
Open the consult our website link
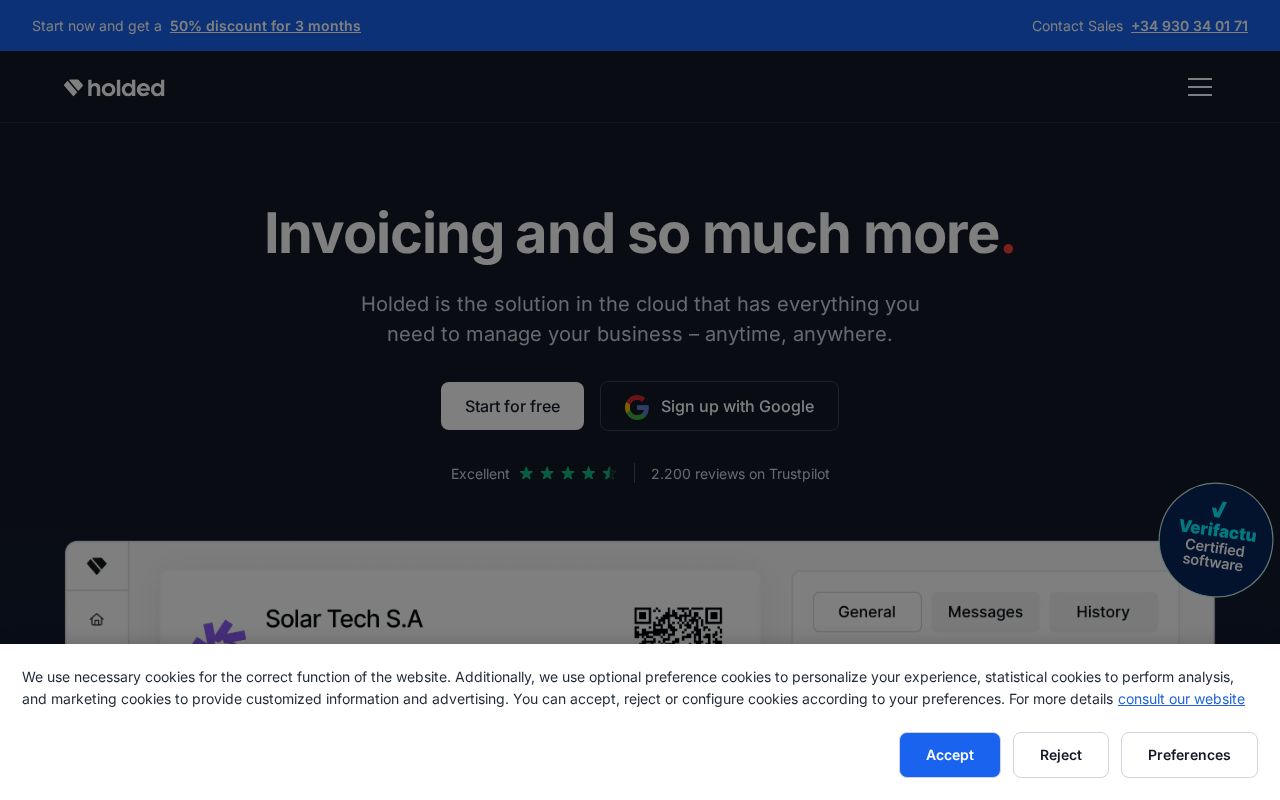(1181, 699)
